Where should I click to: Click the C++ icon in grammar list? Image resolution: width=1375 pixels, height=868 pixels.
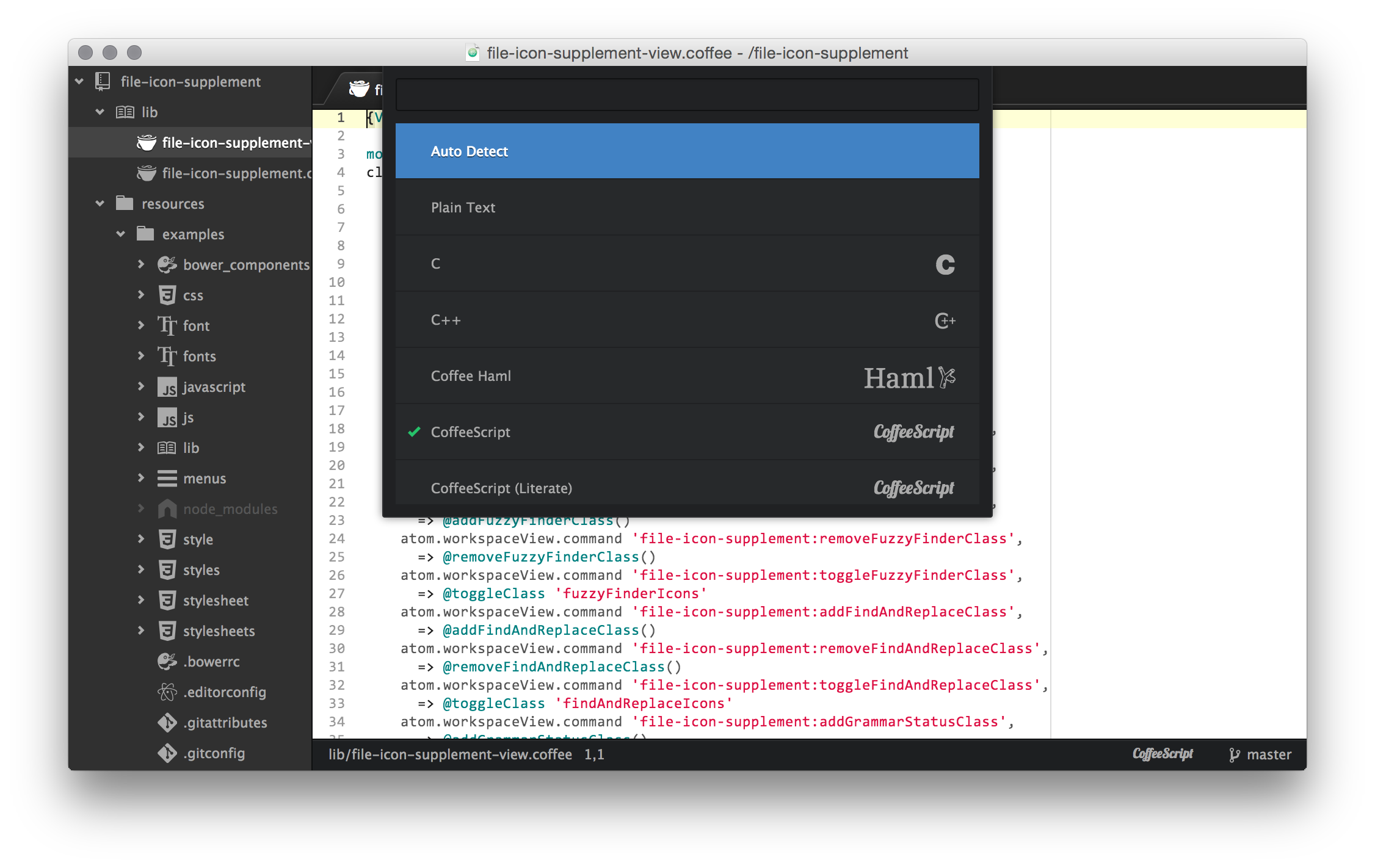(945, 320)
